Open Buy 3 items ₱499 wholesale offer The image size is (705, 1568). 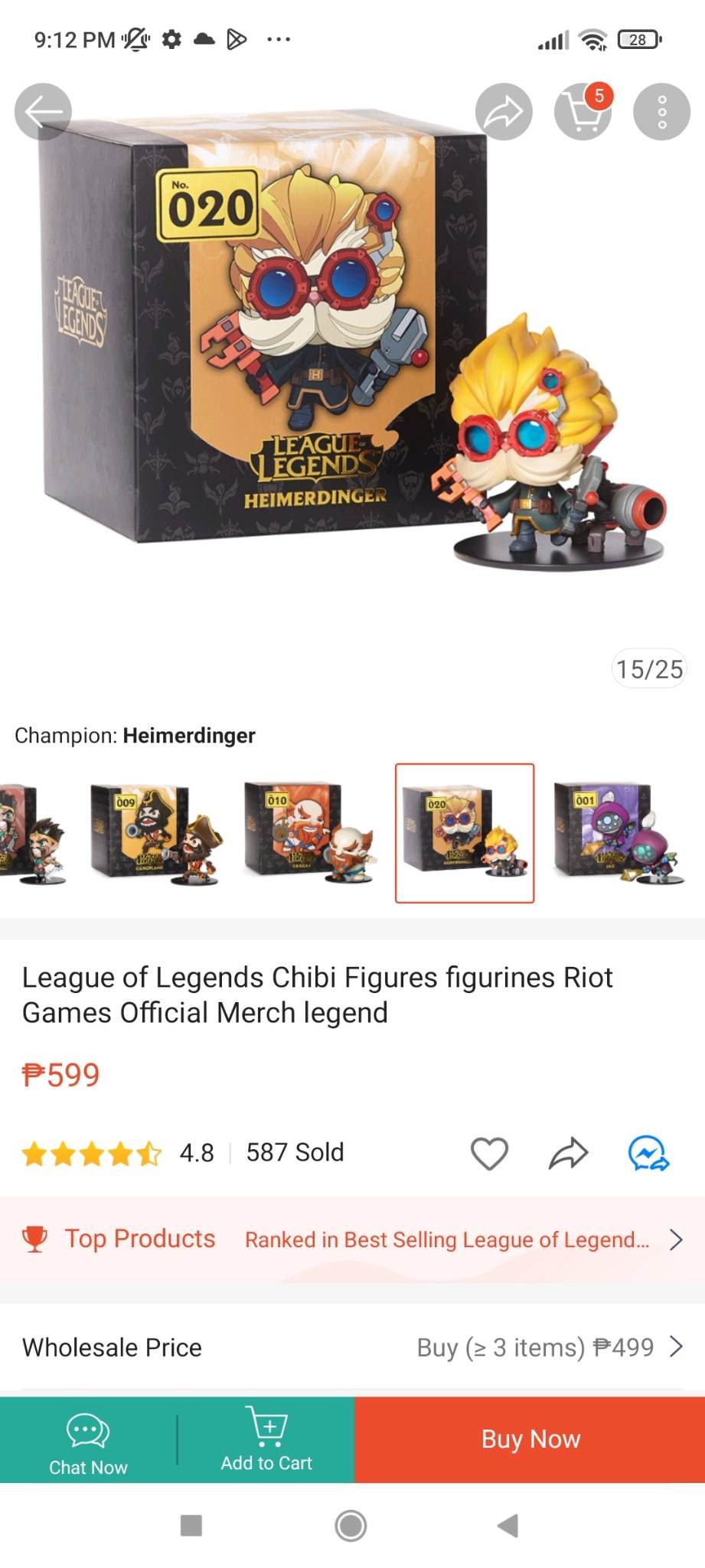pyautogui.click(x=535, y=1347)
